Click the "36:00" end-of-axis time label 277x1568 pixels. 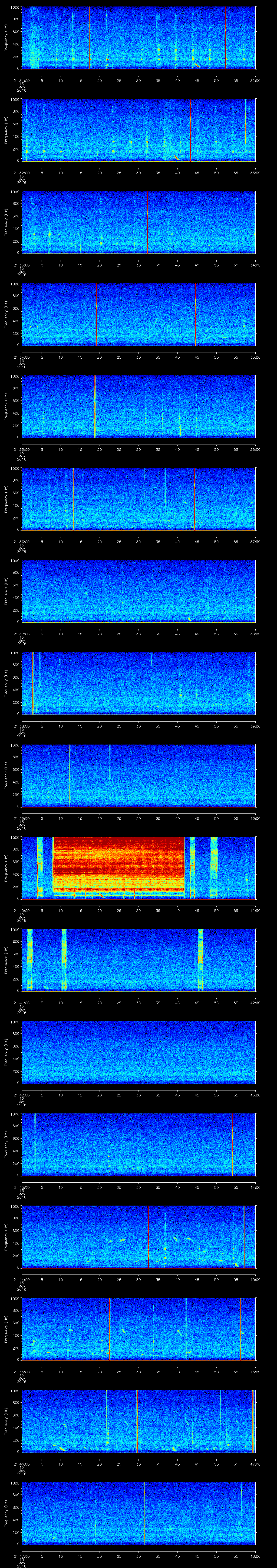[x=255, y=449]
